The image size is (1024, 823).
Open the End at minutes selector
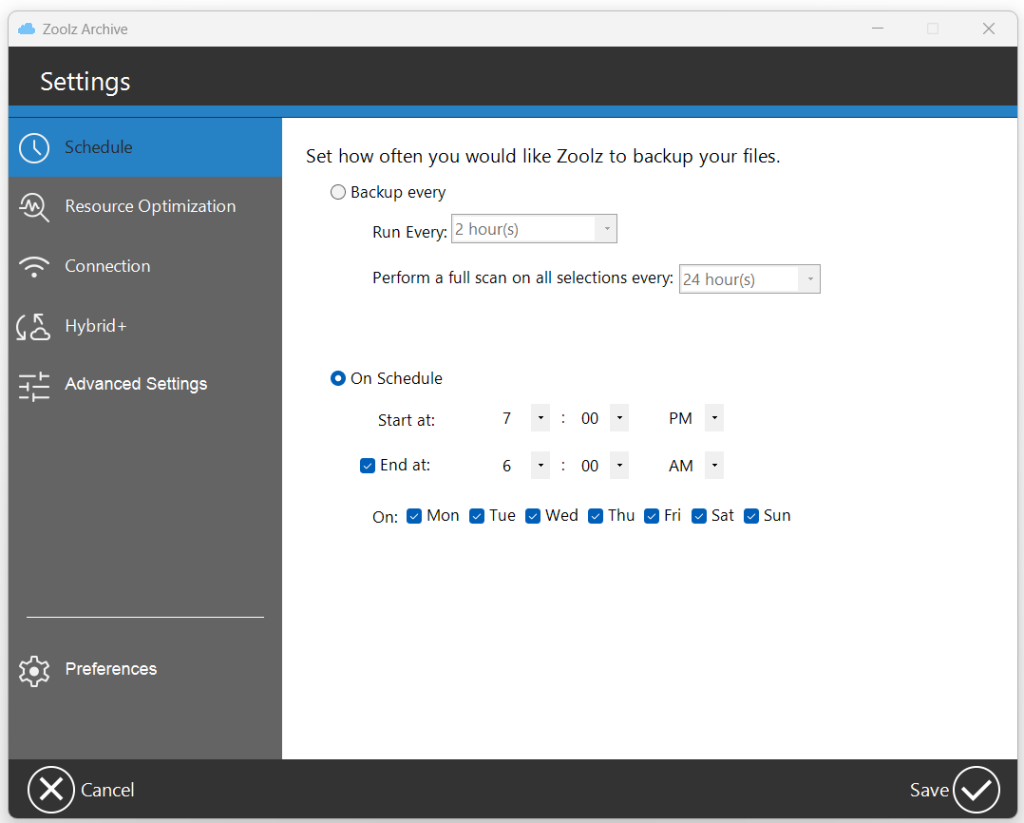(619, 465)
